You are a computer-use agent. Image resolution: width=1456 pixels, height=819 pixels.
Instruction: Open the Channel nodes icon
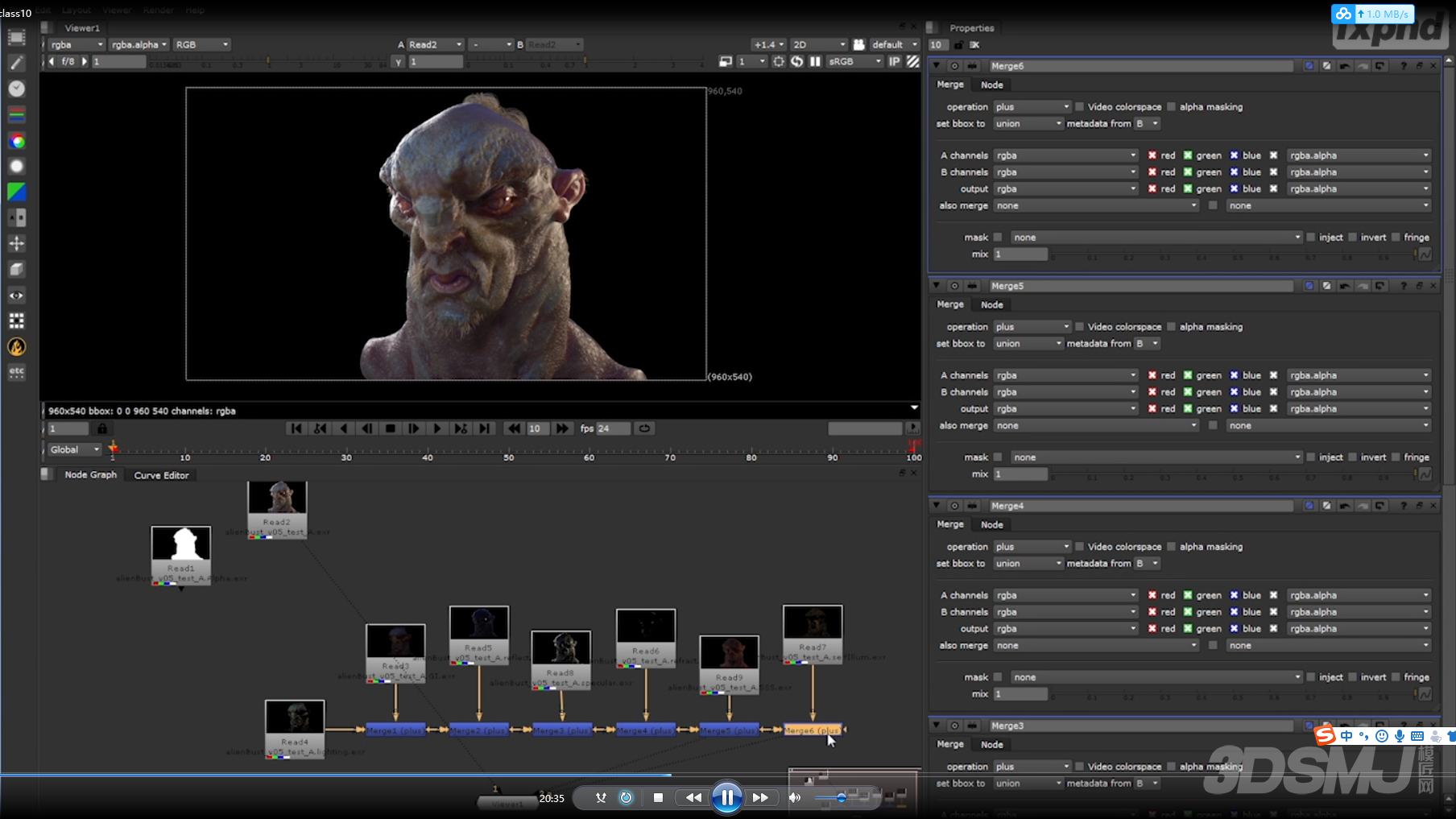16,114
